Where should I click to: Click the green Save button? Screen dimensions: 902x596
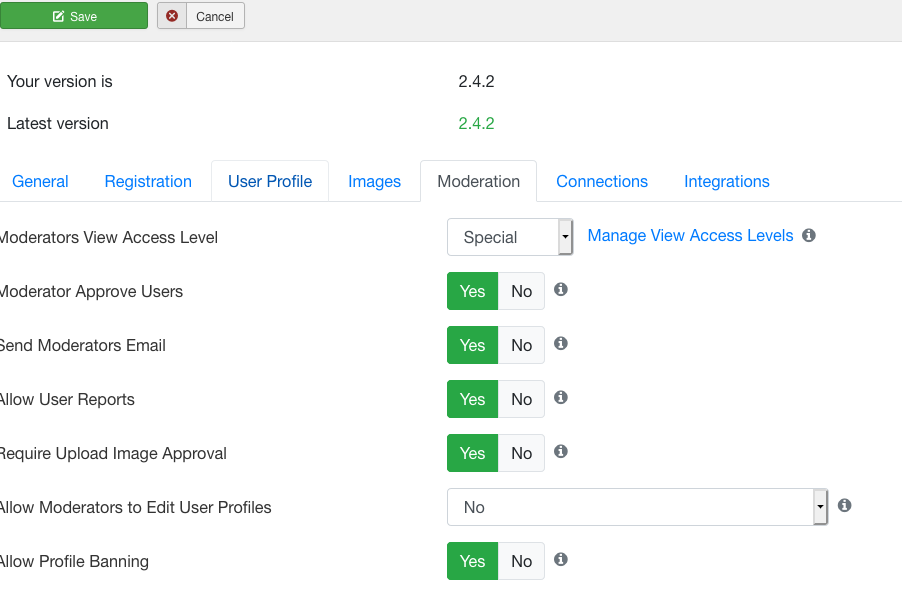coord(74,16)
